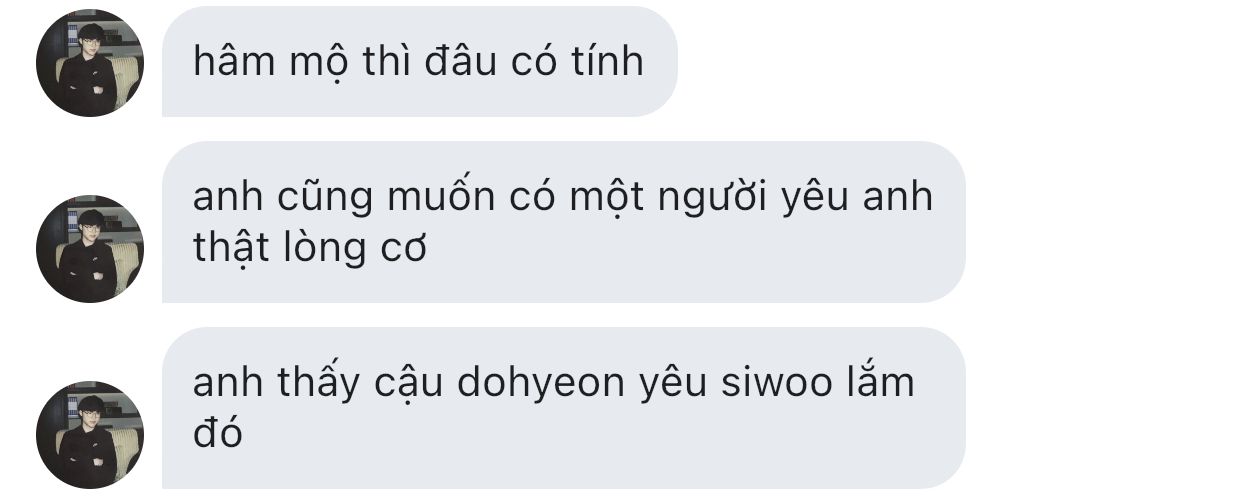The width and height of the screenshot is (1242, 496).
Task: Open sender avatar beside "hâm mộ thì đâu" message
Action: [x=90, y=63]
